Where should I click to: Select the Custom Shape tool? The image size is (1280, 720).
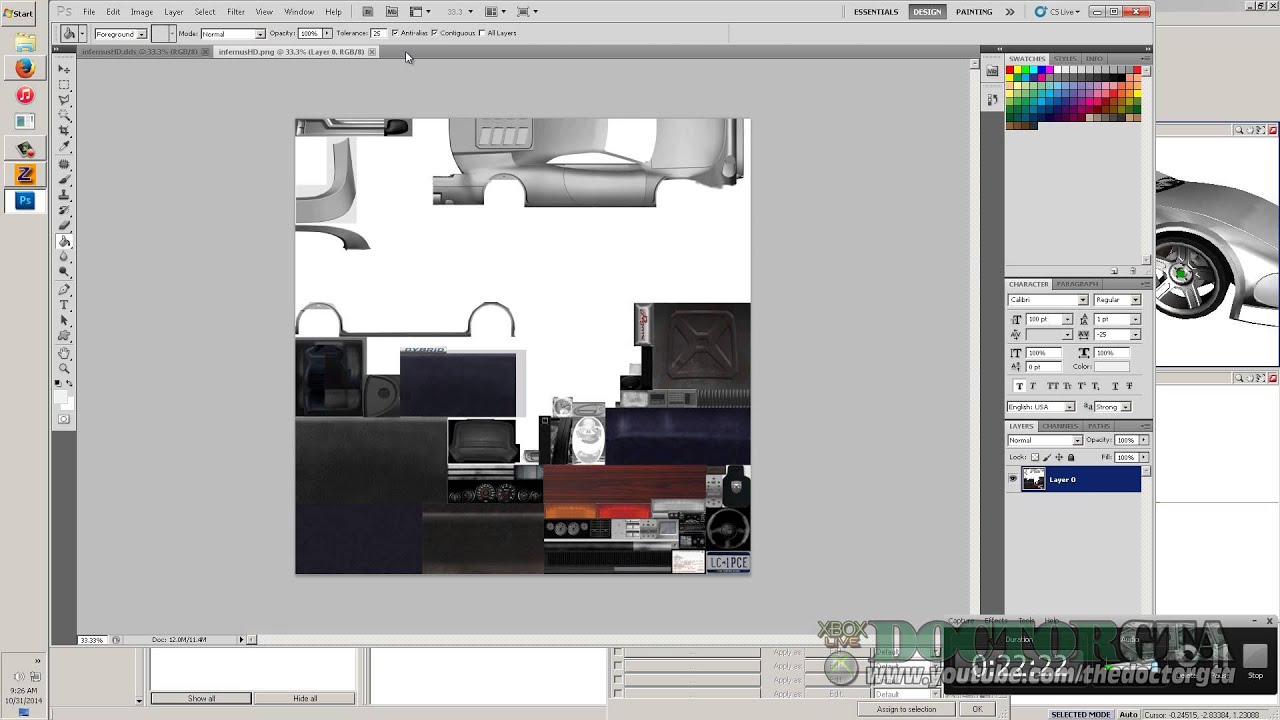tap(64, 335)
